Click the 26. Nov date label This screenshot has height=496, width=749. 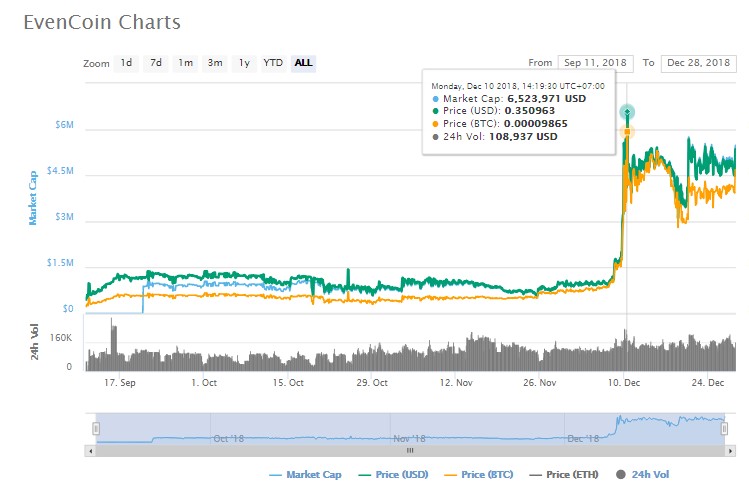point(540,383)
